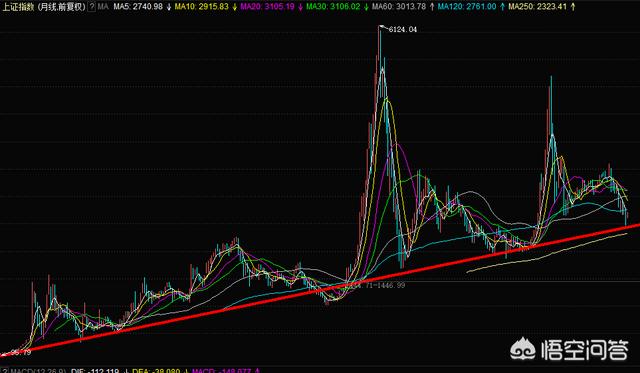Click the 上证指数 chart title
The image size is (640, 373).
tap(18, 7)
